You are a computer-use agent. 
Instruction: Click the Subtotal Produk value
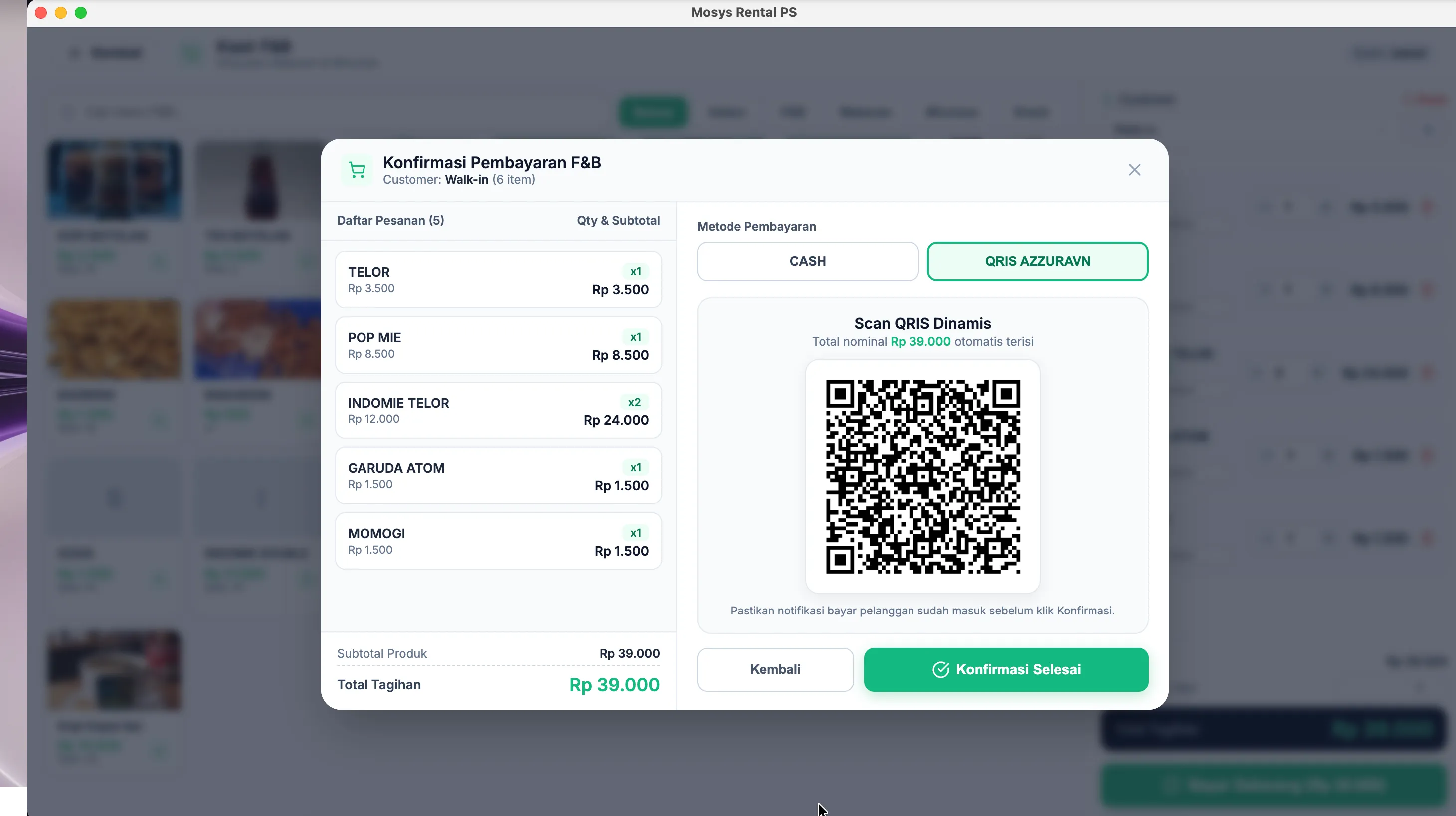click(630, 654)
